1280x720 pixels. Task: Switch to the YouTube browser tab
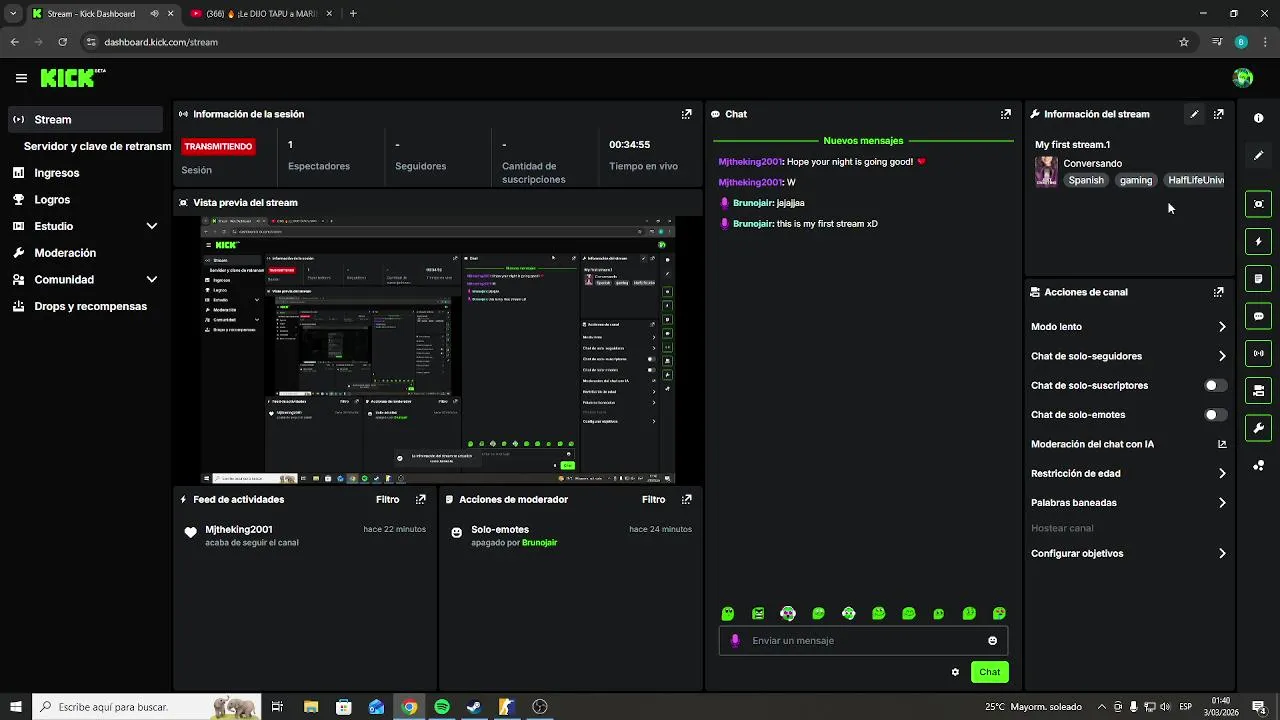(259, 14)
